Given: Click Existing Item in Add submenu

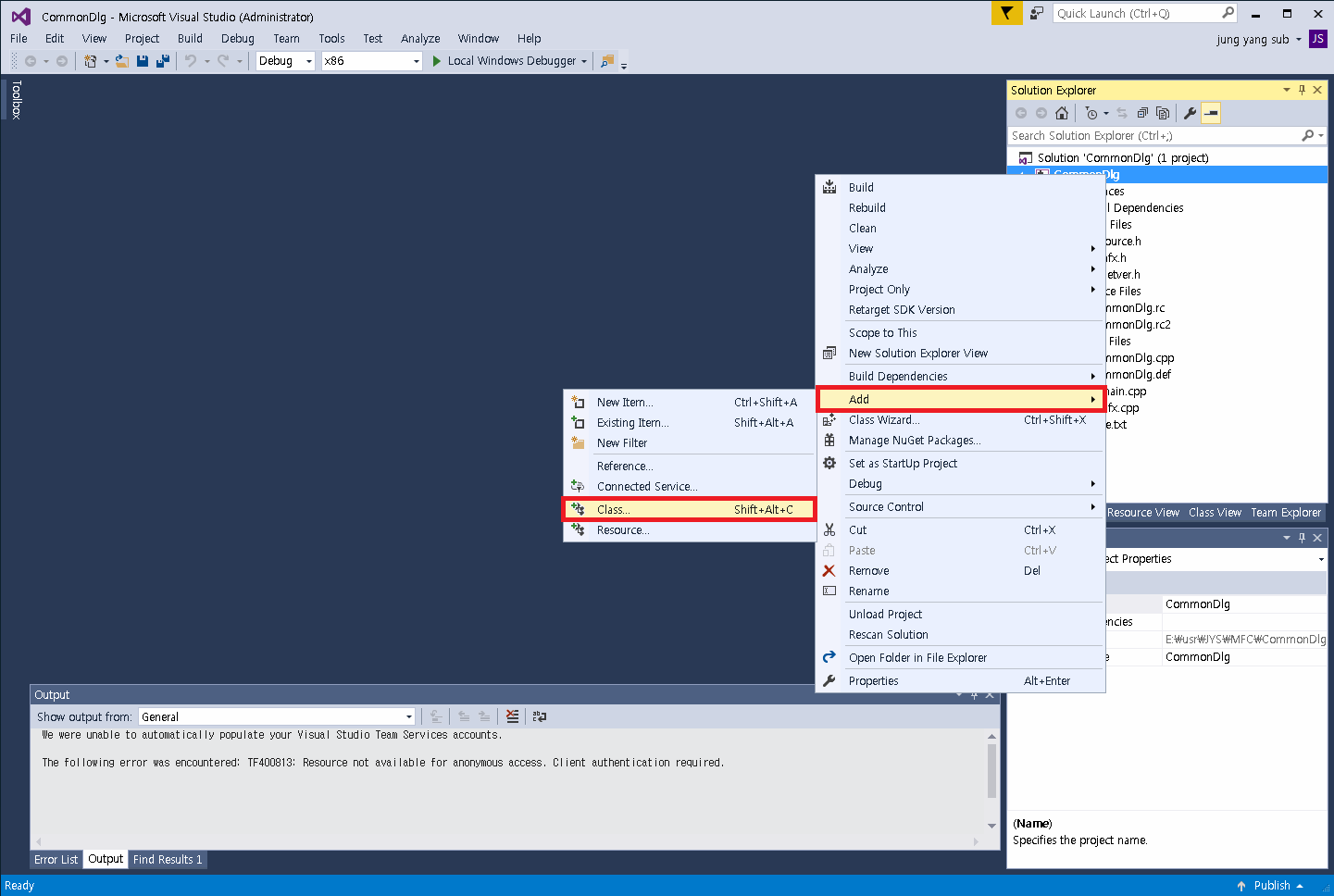Looking at the screenshot, I should coord(632,423).
